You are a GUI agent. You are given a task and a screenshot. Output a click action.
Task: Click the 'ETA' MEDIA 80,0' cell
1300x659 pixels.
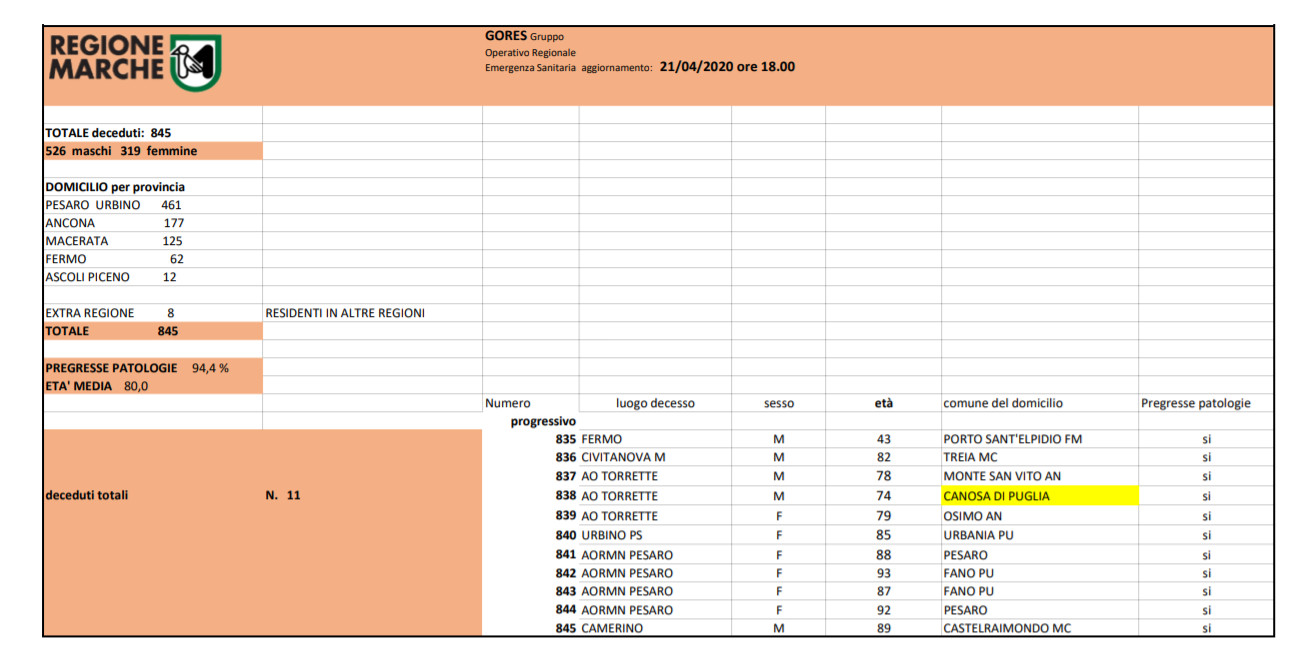pos(153,385)
